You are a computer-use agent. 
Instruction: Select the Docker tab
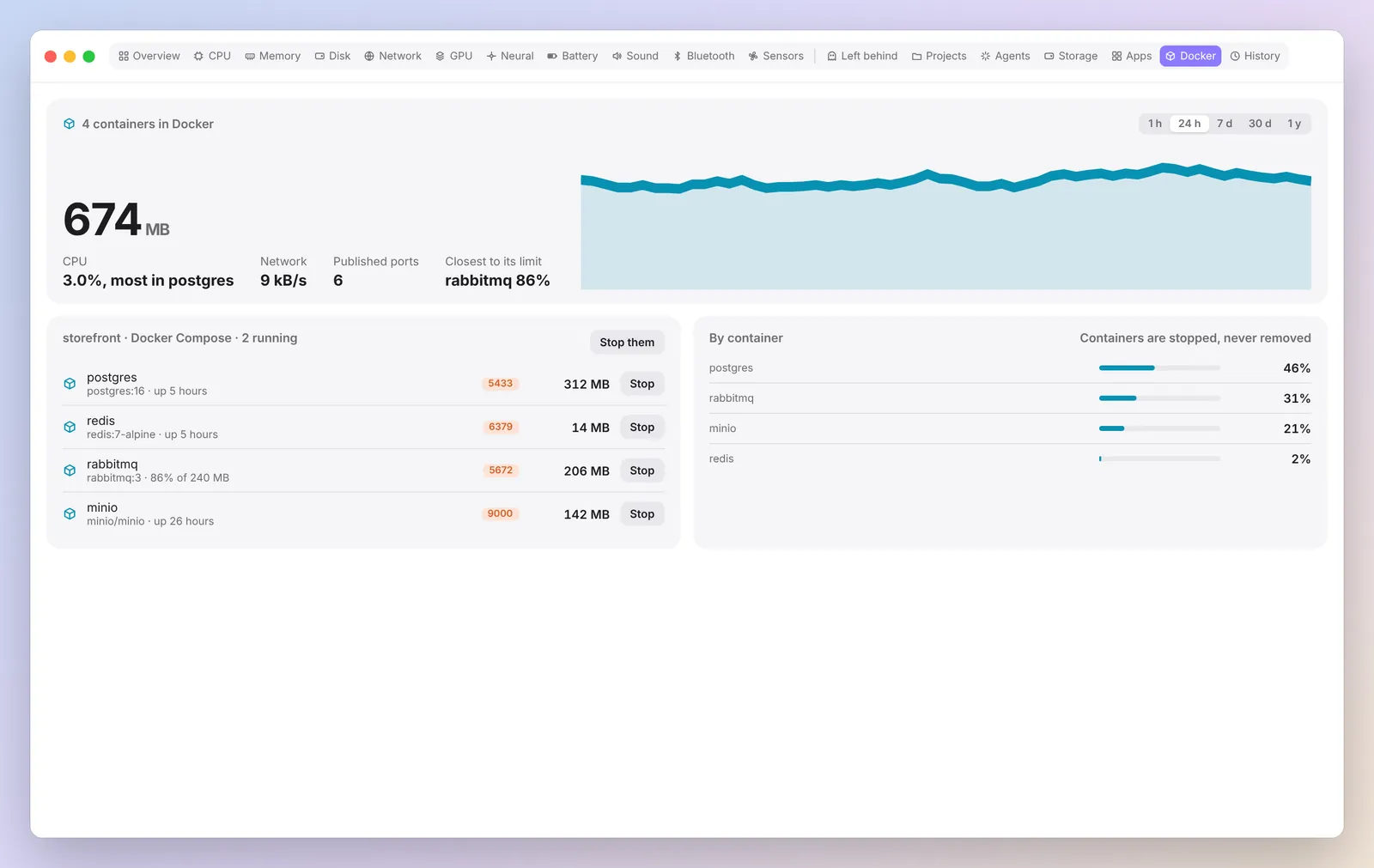[1190, 56]
